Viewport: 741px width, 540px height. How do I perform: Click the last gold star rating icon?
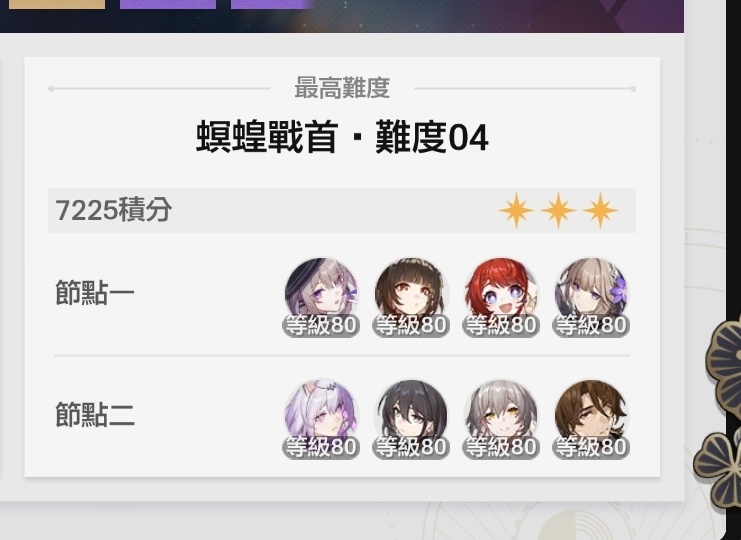click(600, 210)
